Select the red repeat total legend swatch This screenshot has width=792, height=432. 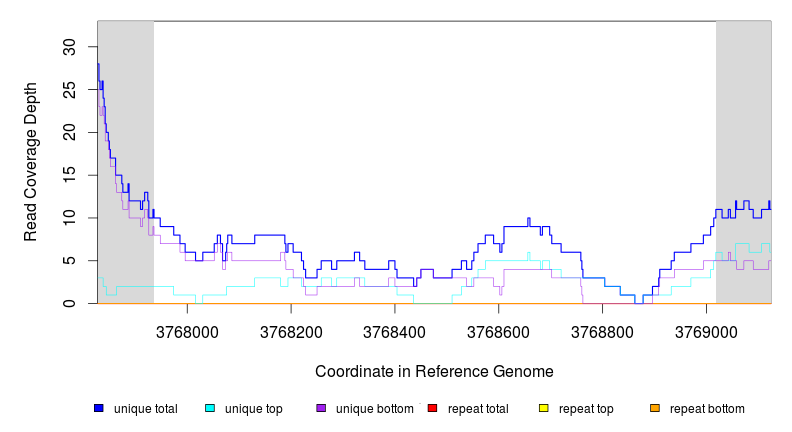[x=432, y=408]
